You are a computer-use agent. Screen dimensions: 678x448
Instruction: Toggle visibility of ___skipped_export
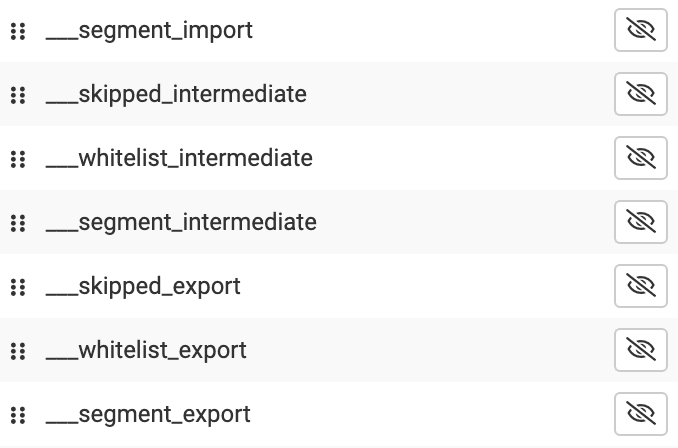pos(640,286)
